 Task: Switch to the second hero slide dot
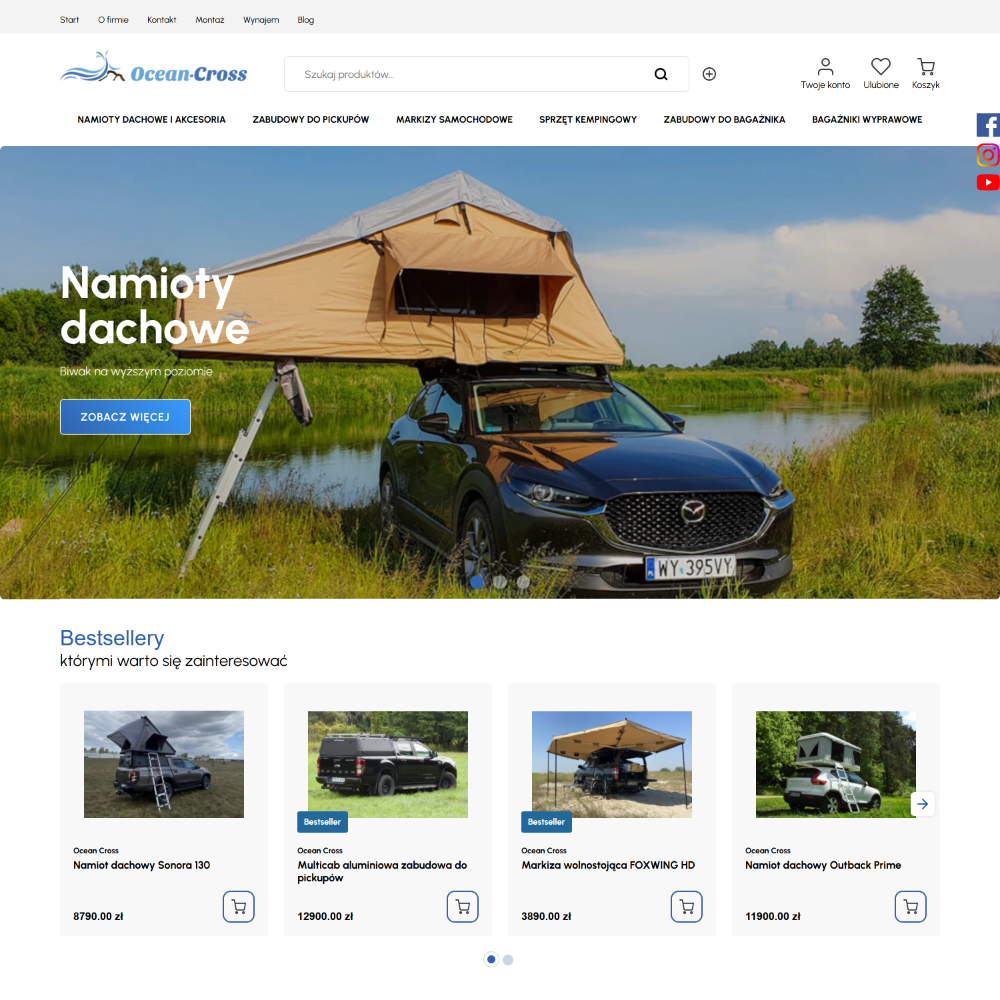pyautogui.click(x=500, y=581)
